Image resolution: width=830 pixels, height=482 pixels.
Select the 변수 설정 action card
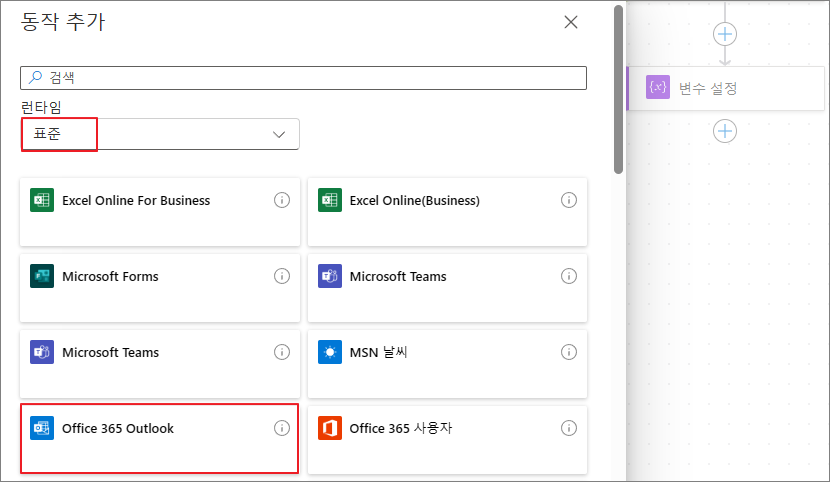pos(726,88)
